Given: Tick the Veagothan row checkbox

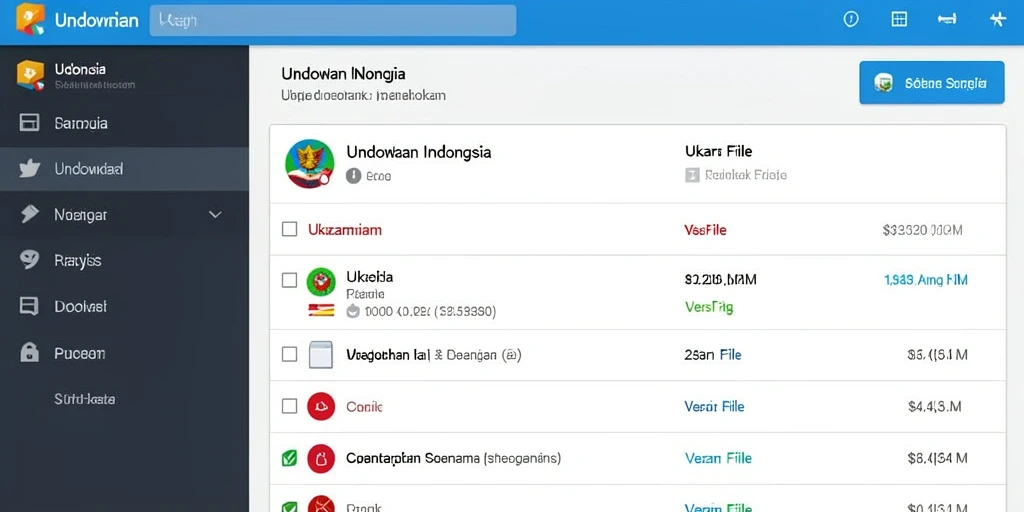Looking at the screenshot, I should 289,355.
